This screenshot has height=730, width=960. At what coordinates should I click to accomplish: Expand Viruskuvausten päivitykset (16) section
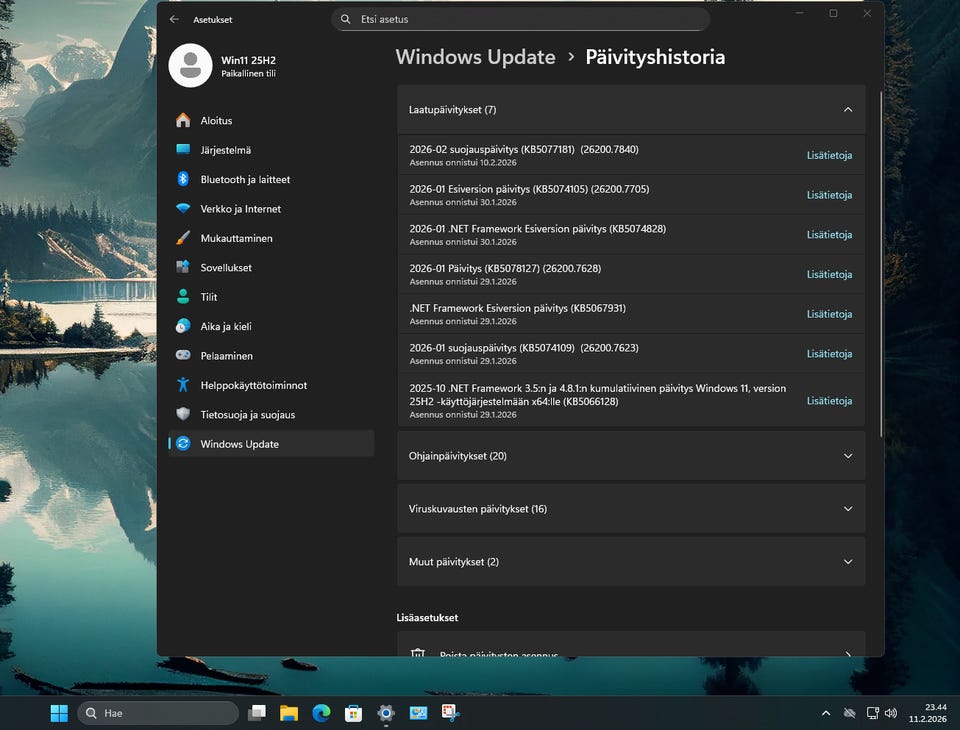tap(847, 509)
